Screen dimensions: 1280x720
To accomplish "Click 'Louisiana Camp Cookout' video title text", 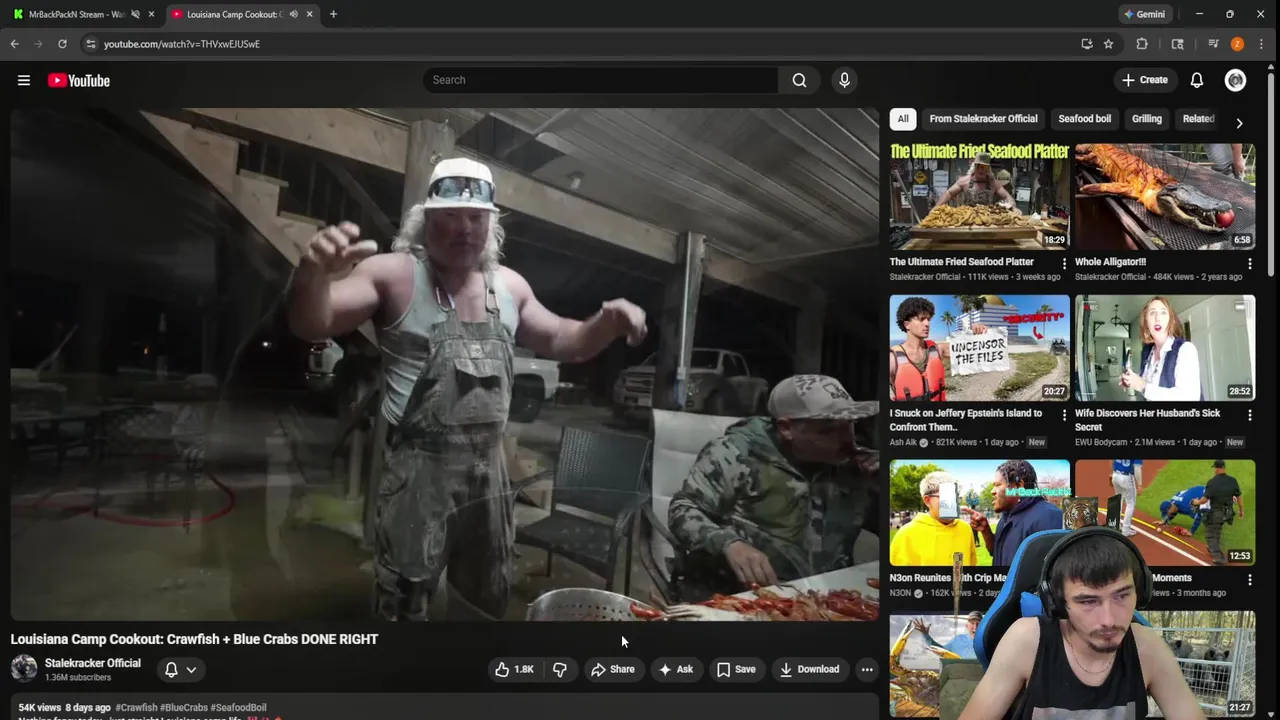I will pos(194,639).
